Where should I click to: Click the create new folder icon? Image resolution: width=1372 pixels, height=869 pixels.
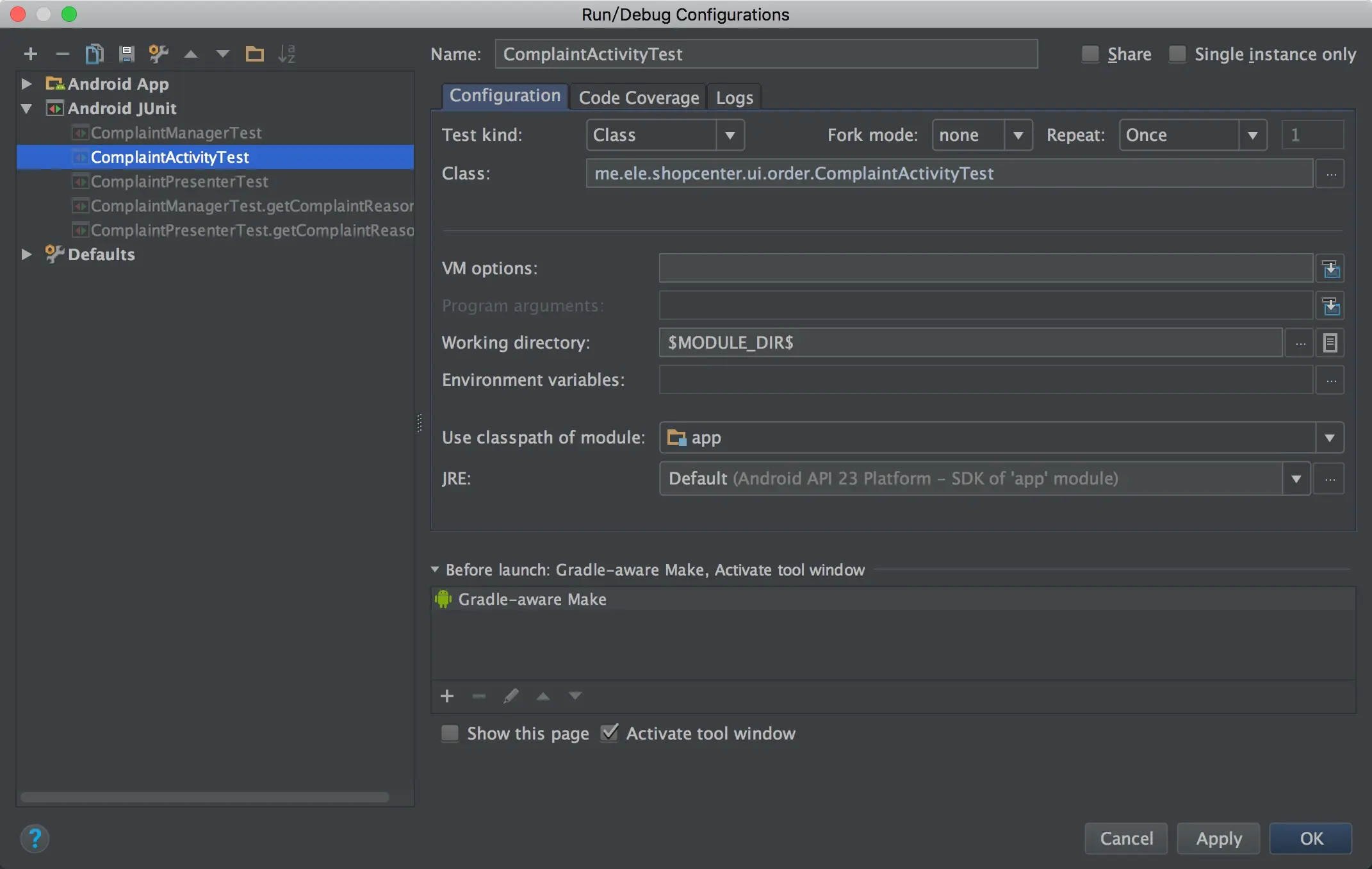pyautogui.click(x=254, y=54)
